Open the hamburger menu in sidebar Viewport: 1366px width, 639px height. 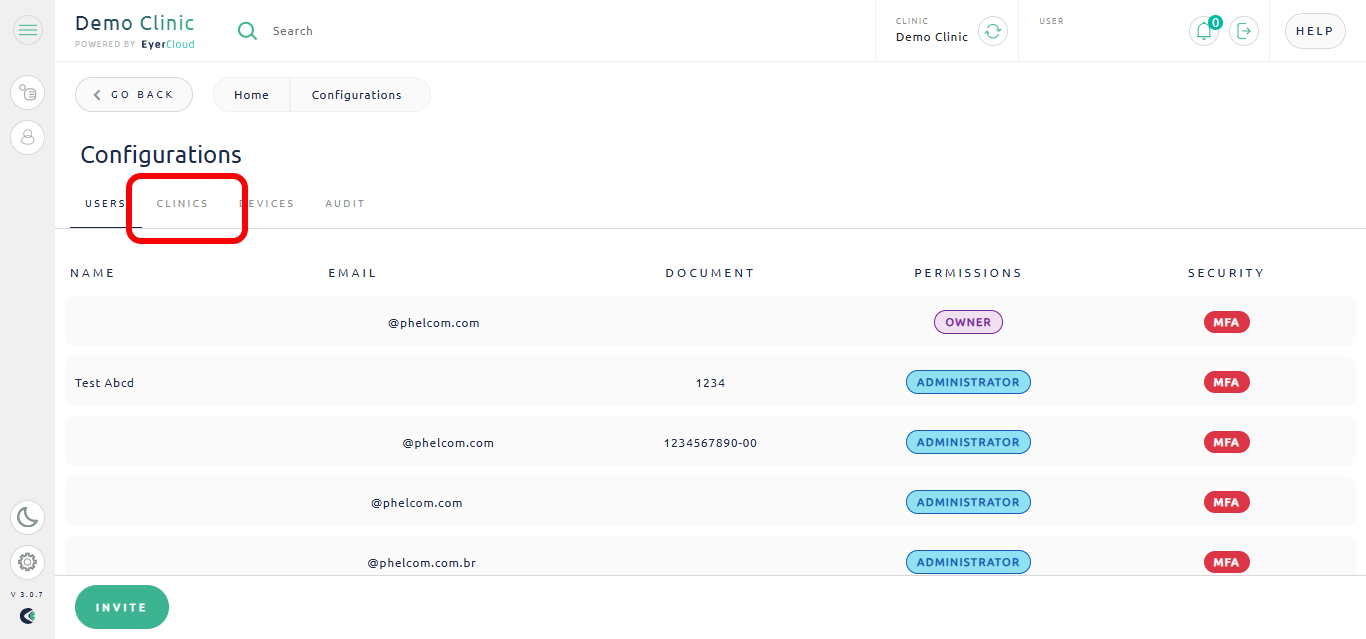(28, 31)
